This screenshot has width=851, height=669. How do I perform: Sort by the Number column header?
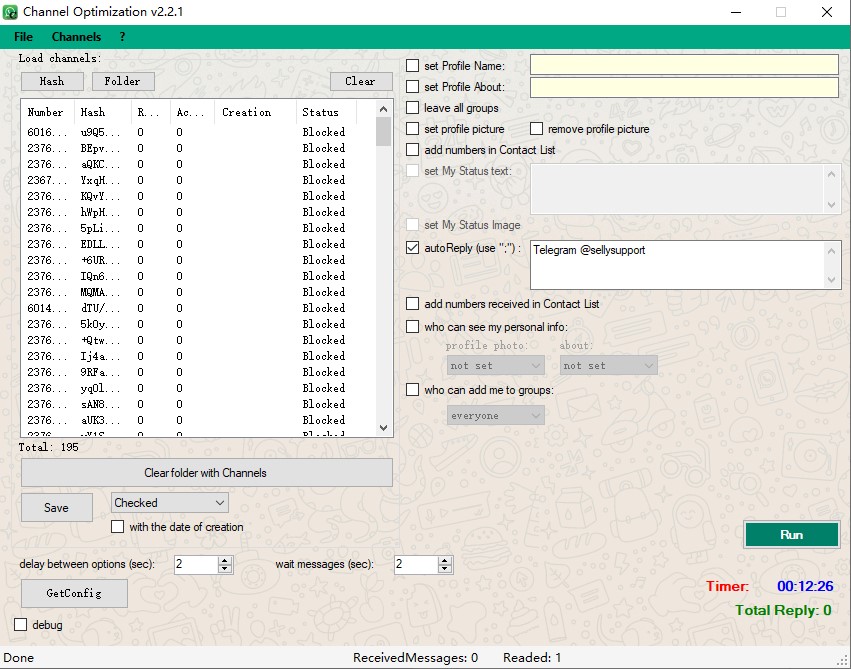(48, 112)
